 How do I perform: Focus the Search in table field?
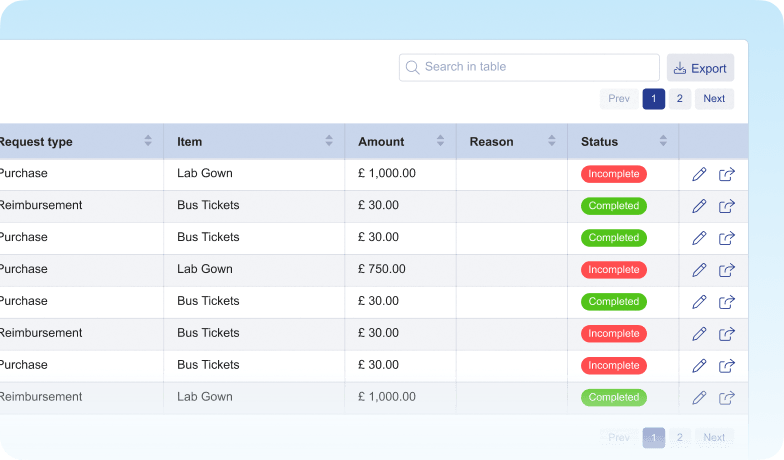[x=529, y=68]
